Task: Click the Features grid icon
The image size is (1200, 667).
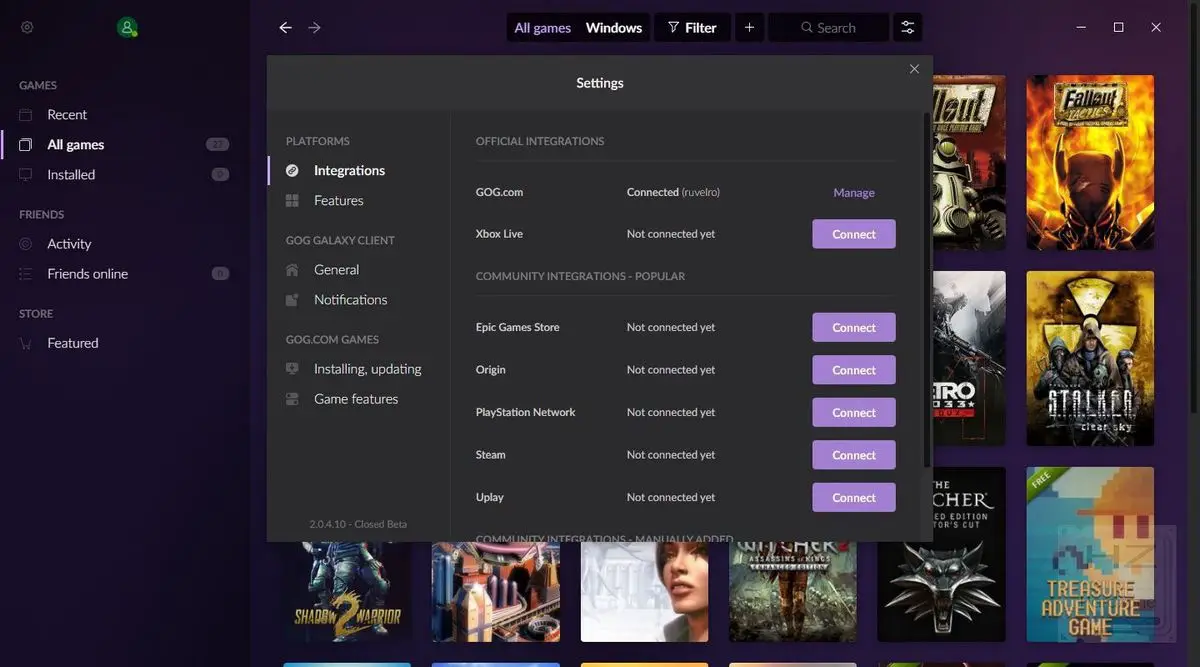Action: click(x=292, y=201)
